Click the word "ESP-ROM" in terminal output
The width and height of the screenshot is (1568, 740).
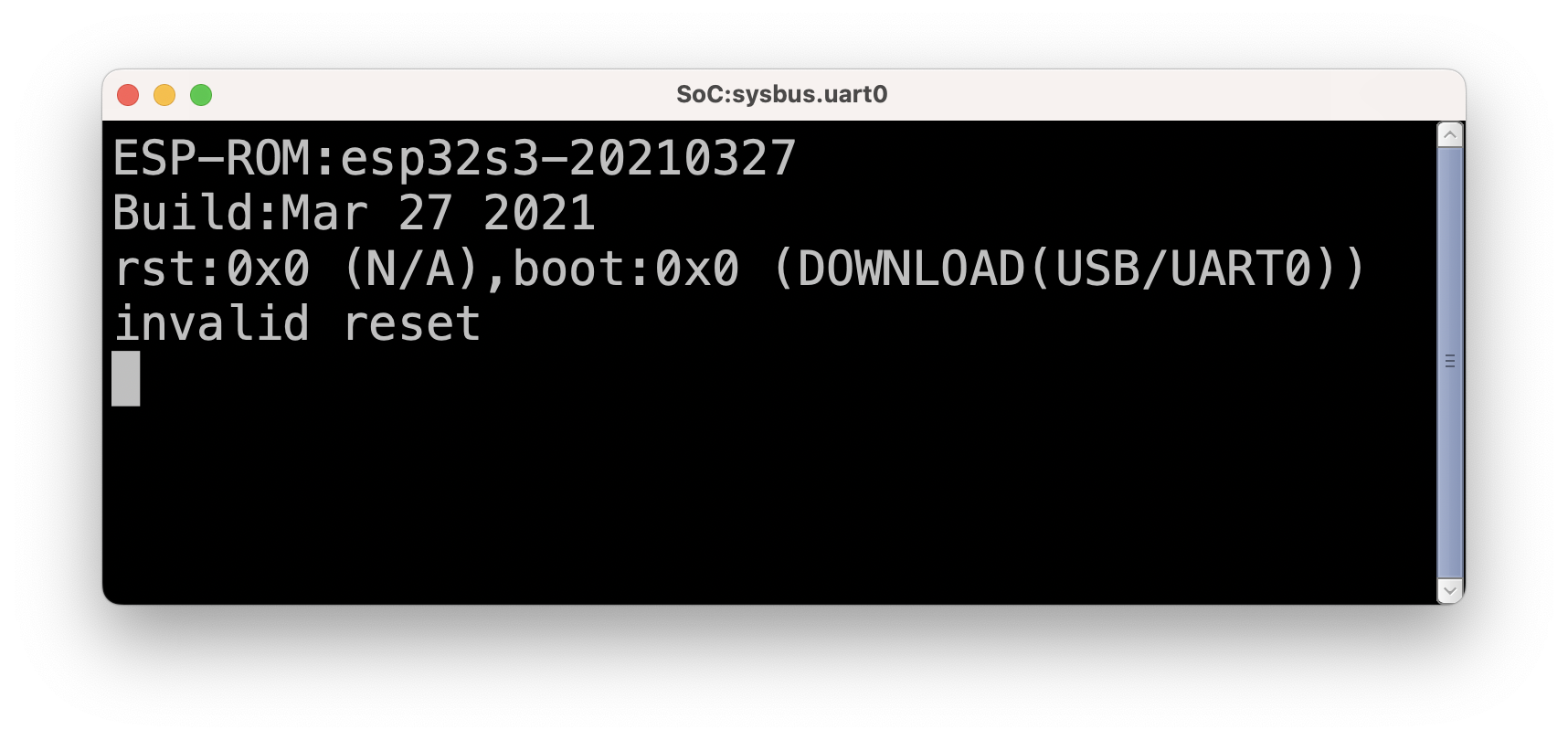pyautogui.click(x=211, y=159)
